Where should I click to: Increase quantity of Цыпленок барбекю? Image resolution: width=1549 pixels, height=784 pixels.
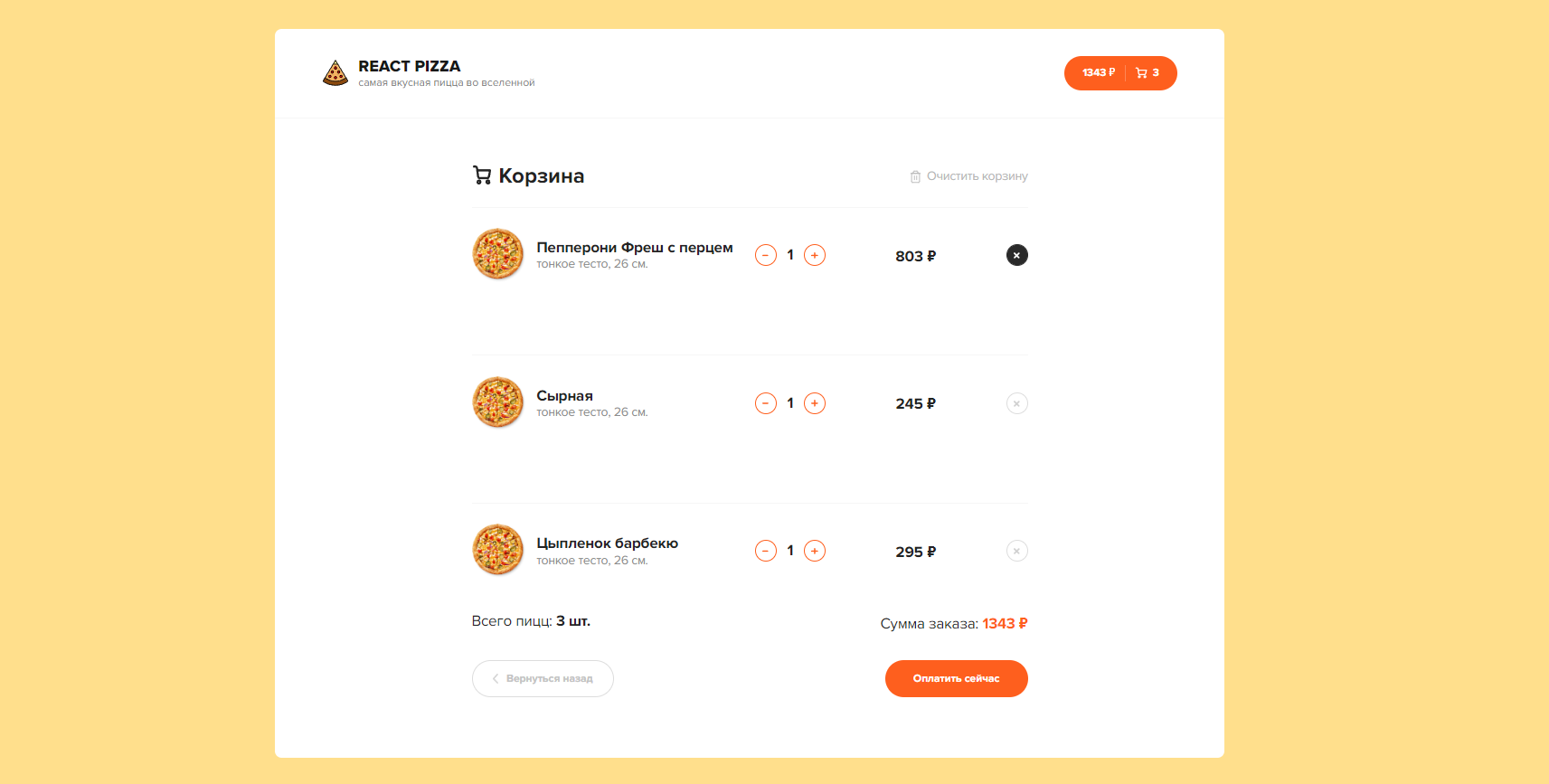[814, 551]
